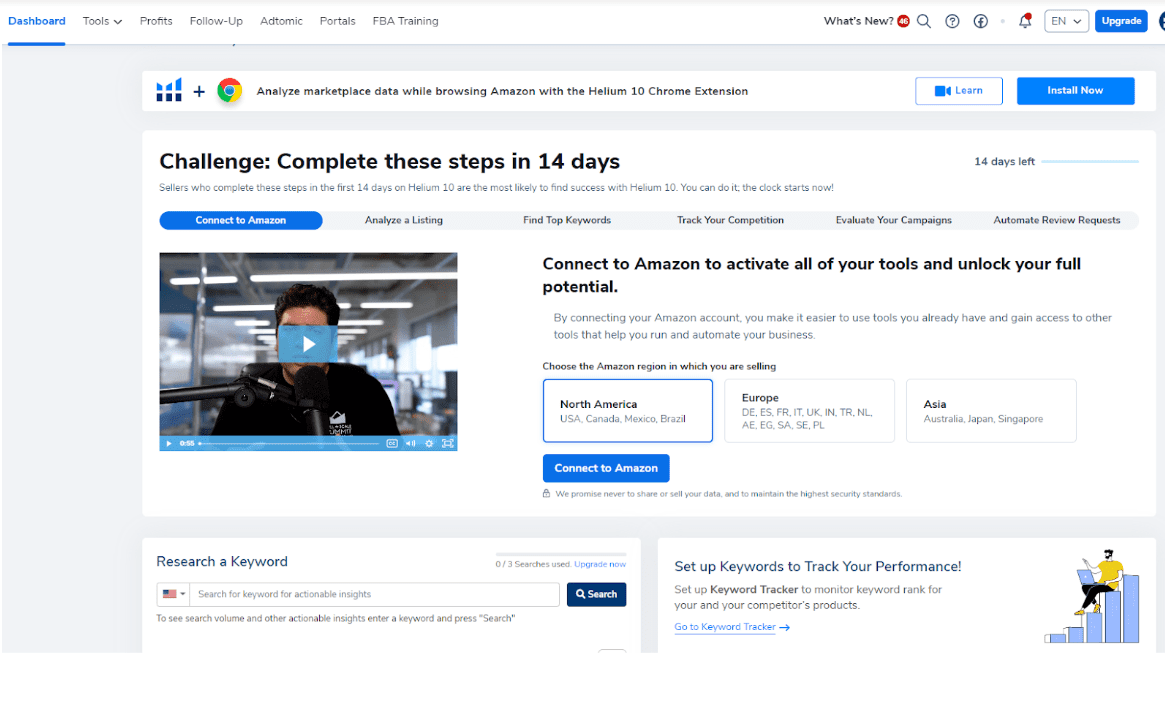Select the Europe selling region
This screenshot has width=1165, height=713.
[x=809, y=410]
